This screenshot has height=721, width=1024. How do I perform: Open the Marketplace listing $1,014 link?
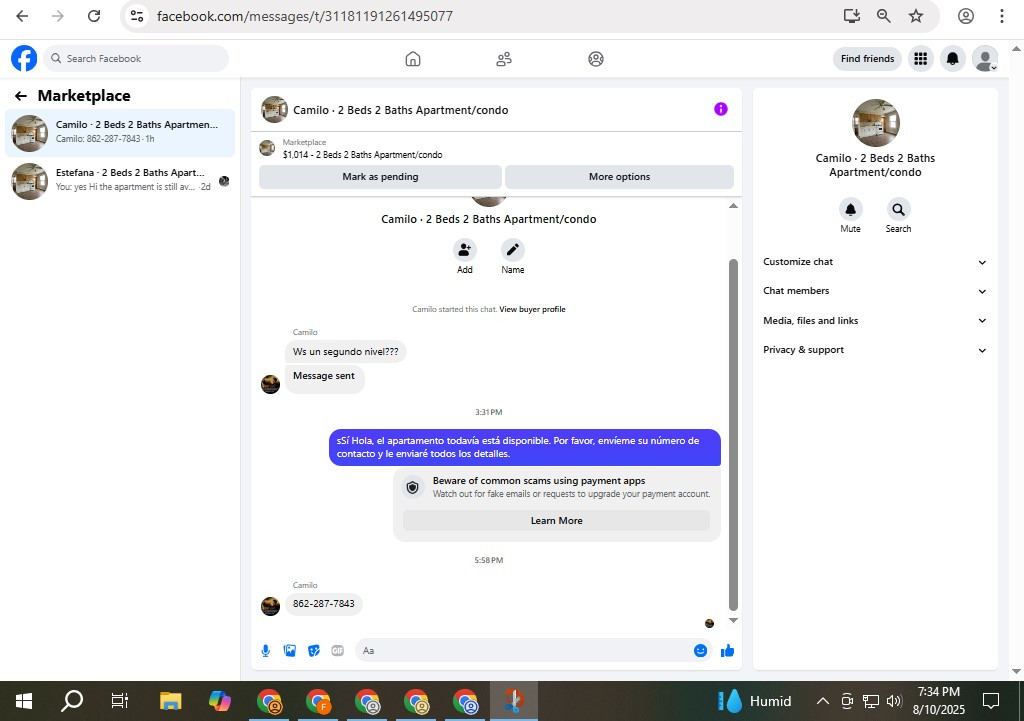[362, 155]
